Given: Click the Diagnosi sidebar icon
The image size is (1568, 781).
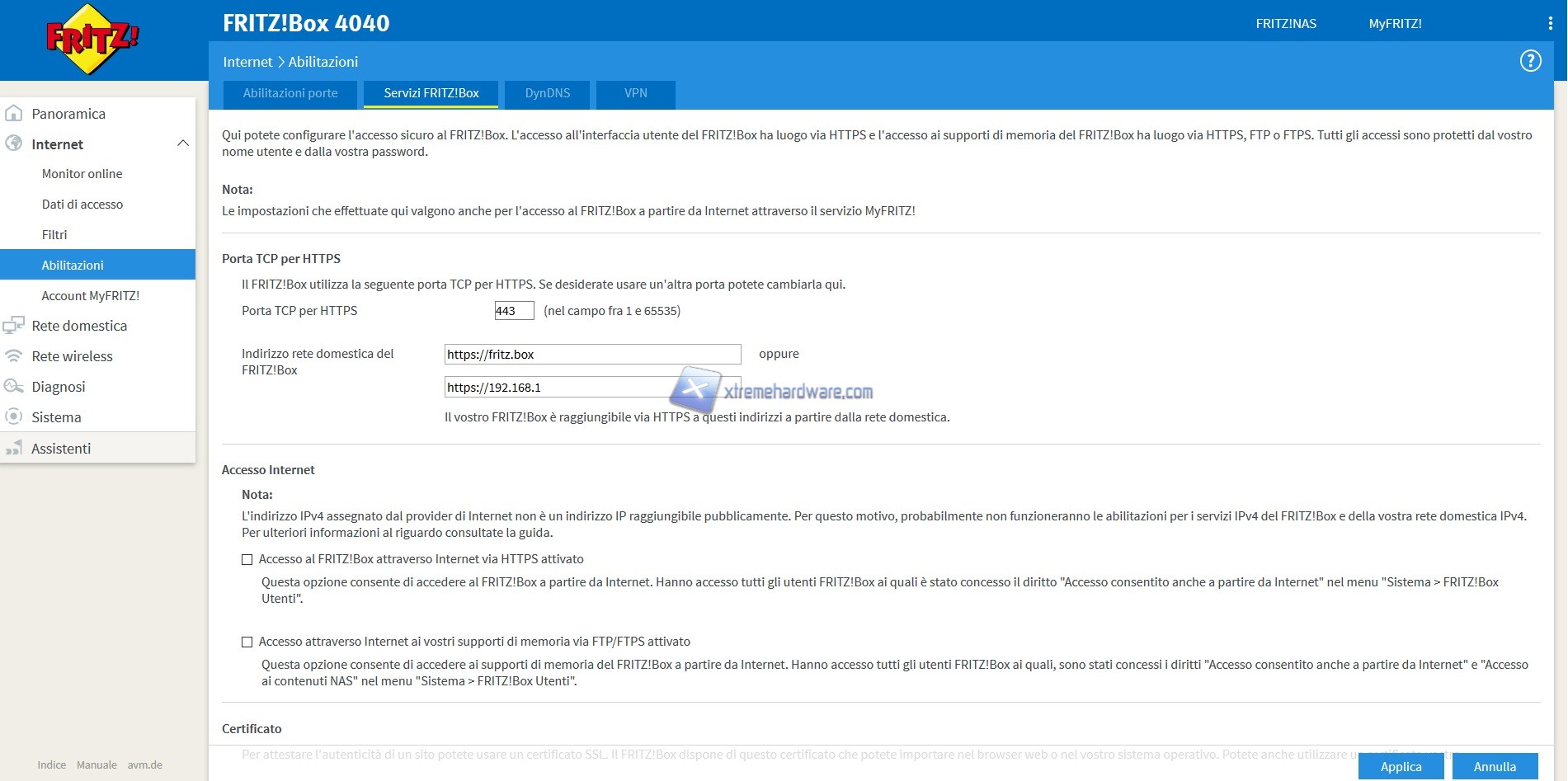Looking at the screenshot, I should pyautogui.click(x=14, y=387).
